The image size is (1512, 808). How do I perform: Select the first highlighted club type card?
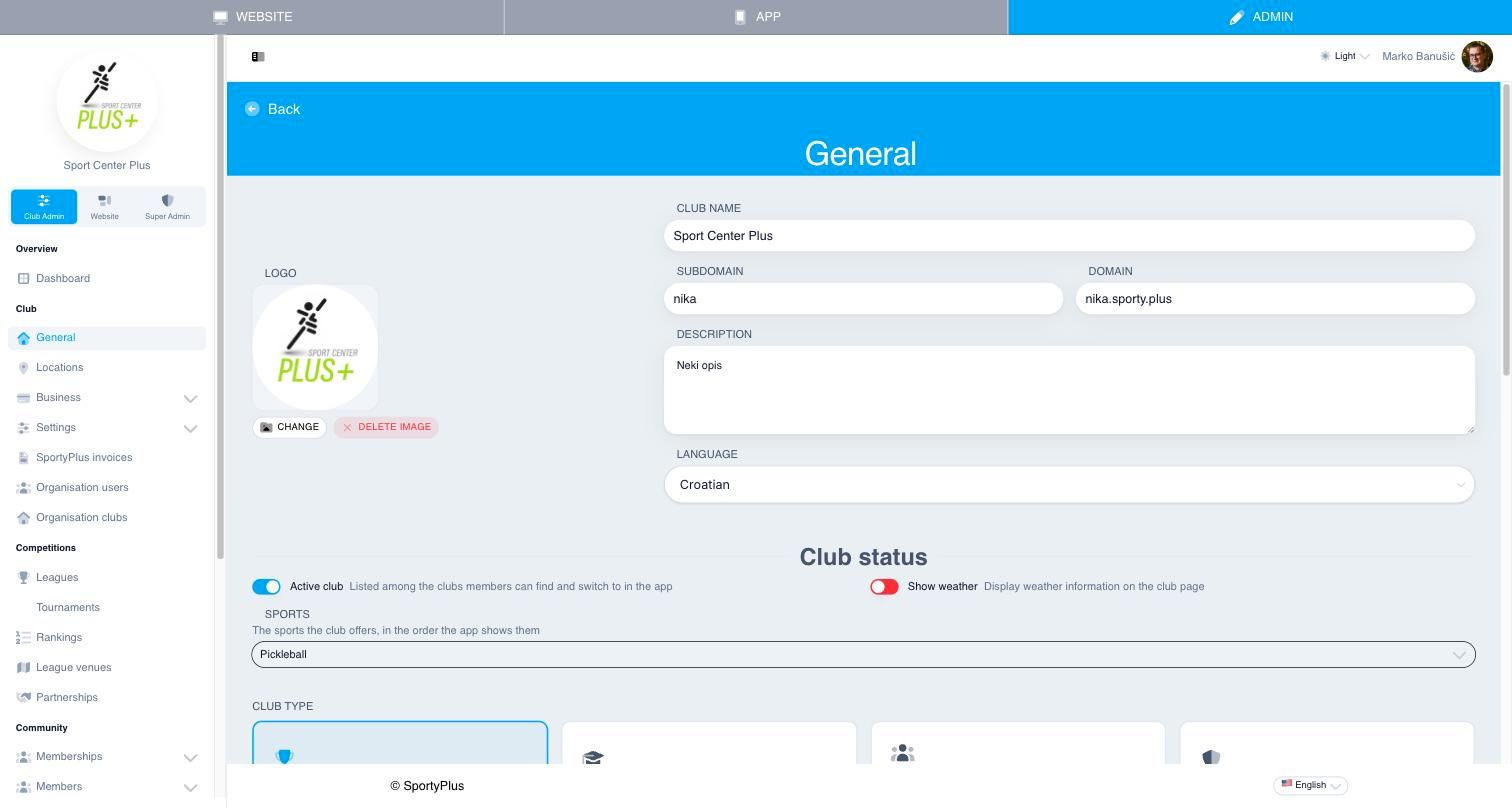click(x=400, y=742)
